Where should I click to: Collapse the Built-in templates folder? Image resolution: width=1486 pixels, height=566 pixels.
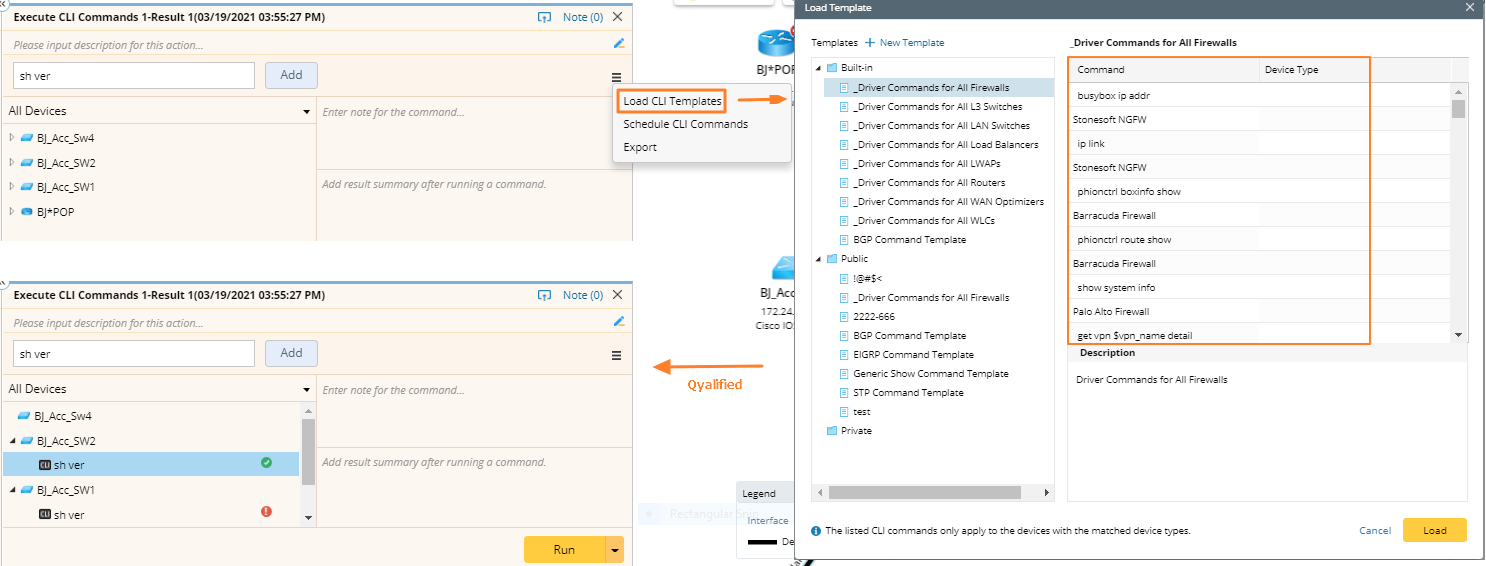[819, 68]
